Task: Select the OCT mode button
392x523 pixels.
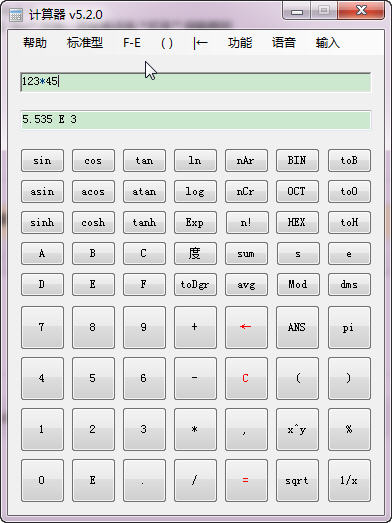Action: 298,191
